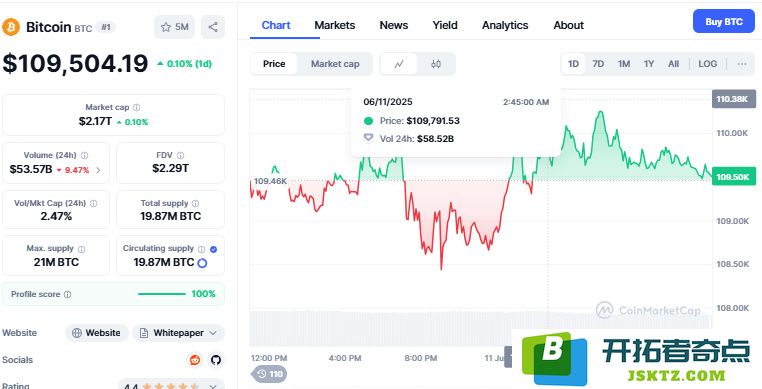Image resolution: width=762 pixels, height=389 pixels.
Task: Expand the Whitepaper dropdown
Action: click(x=178, y=333)
